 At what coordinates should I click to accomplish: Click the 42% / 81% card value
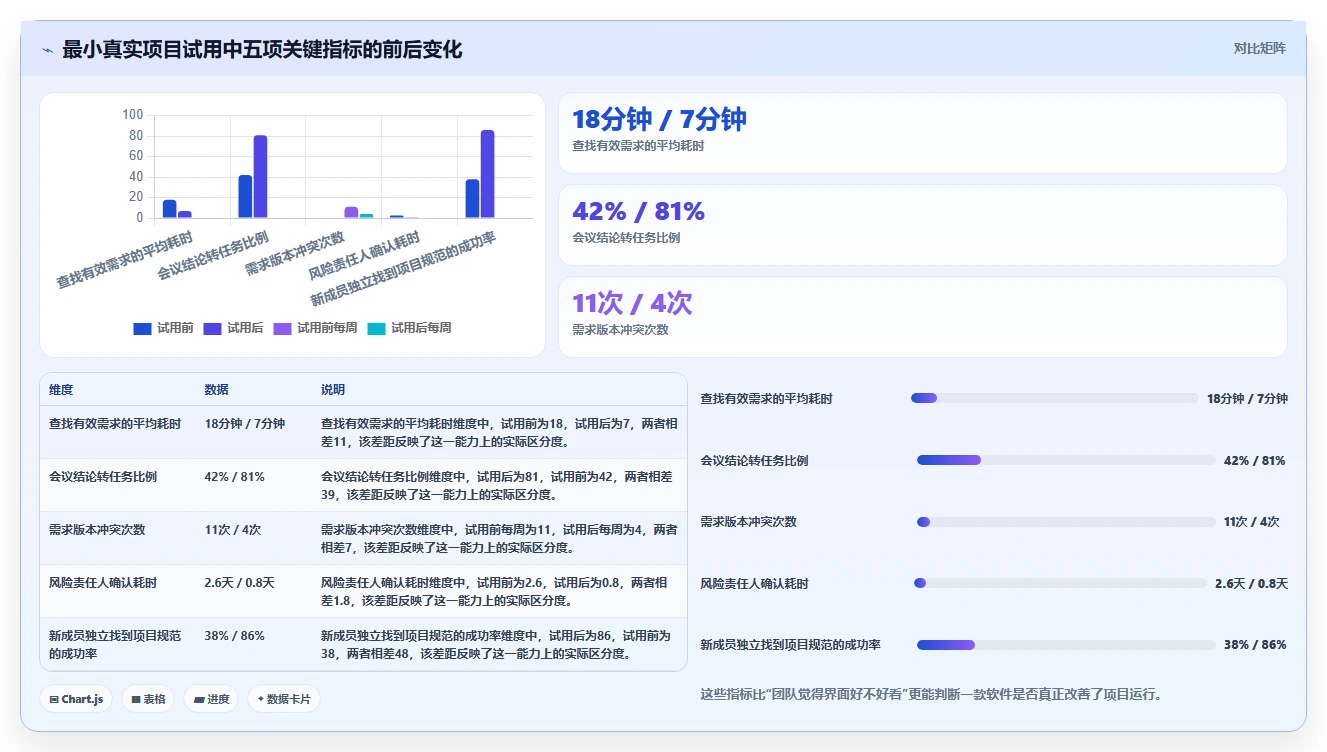click(x=638, y=211)
